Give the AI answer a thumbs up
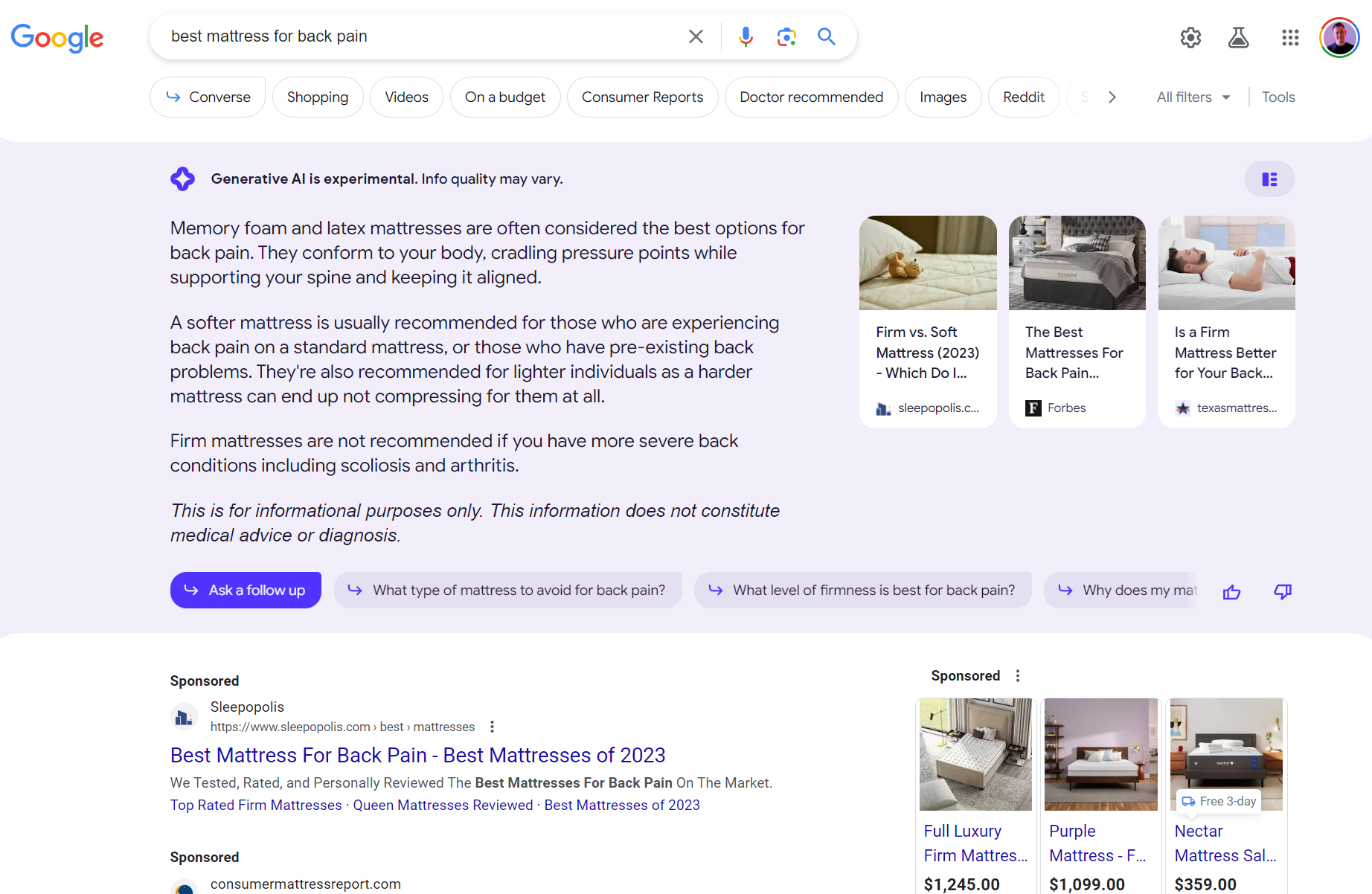 pyautogui.click(x=1231, y=591)
